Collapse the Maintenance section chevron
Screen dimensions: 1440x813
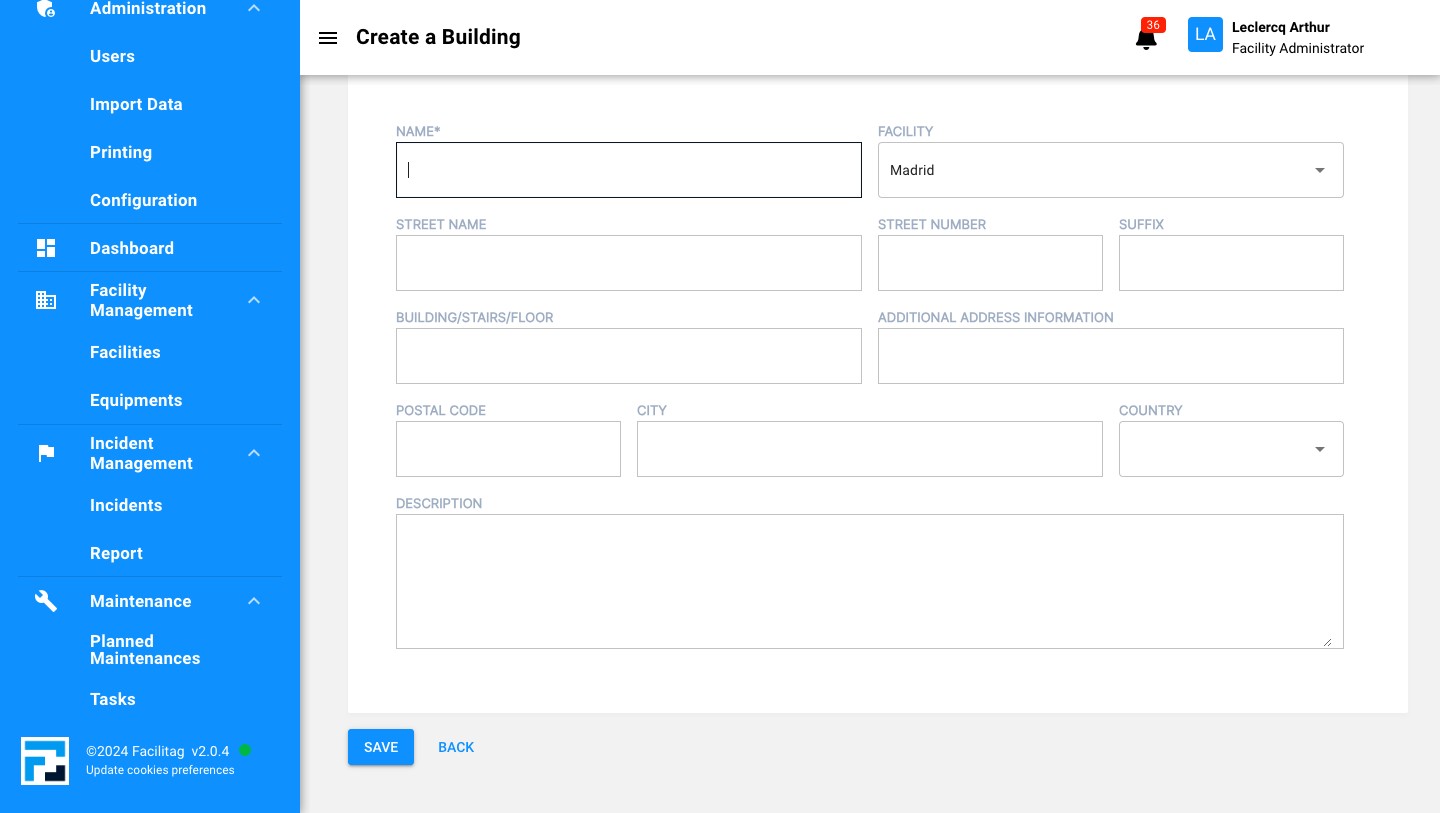pos(254,601)
